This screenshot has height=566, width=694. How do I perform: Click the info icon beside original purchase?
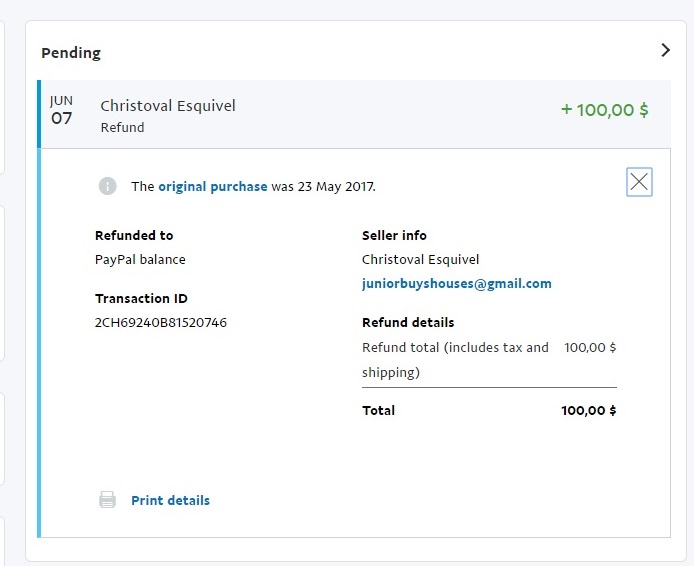107,186
